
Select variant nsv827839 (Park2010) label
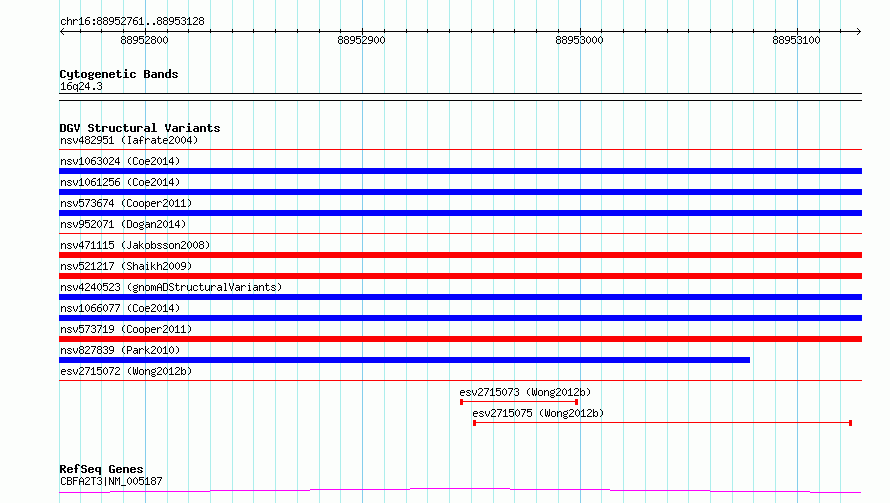coord(120,350)
